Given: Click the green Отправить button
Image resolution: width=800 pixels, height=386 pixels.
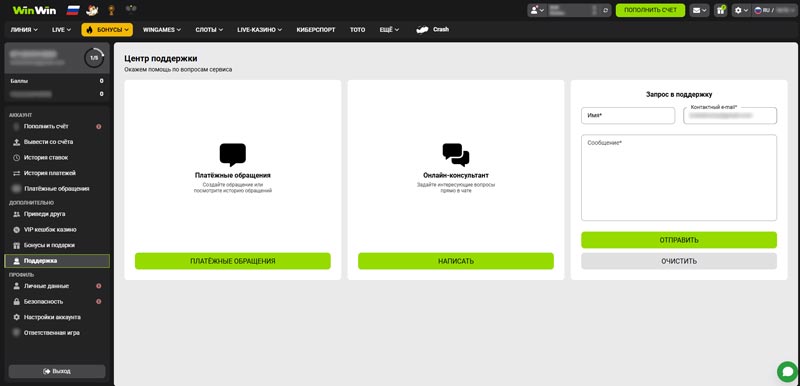Looking at the screenshot, I should tap(679, 240).
